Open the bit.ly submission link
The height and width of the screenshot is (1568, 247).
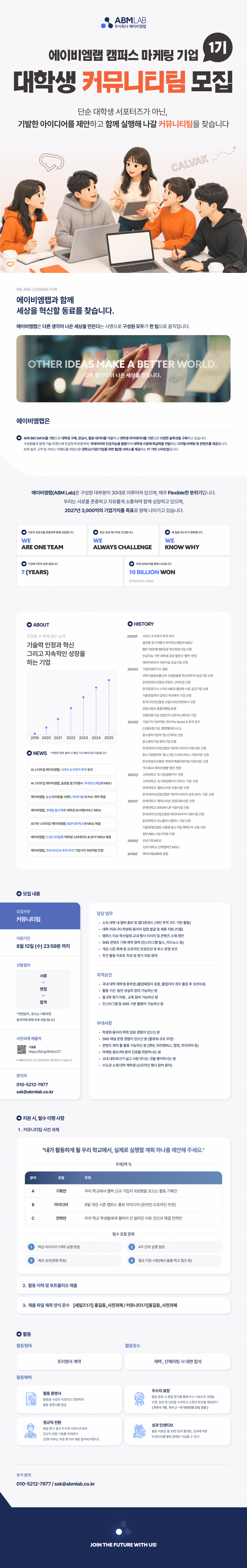44,1052
